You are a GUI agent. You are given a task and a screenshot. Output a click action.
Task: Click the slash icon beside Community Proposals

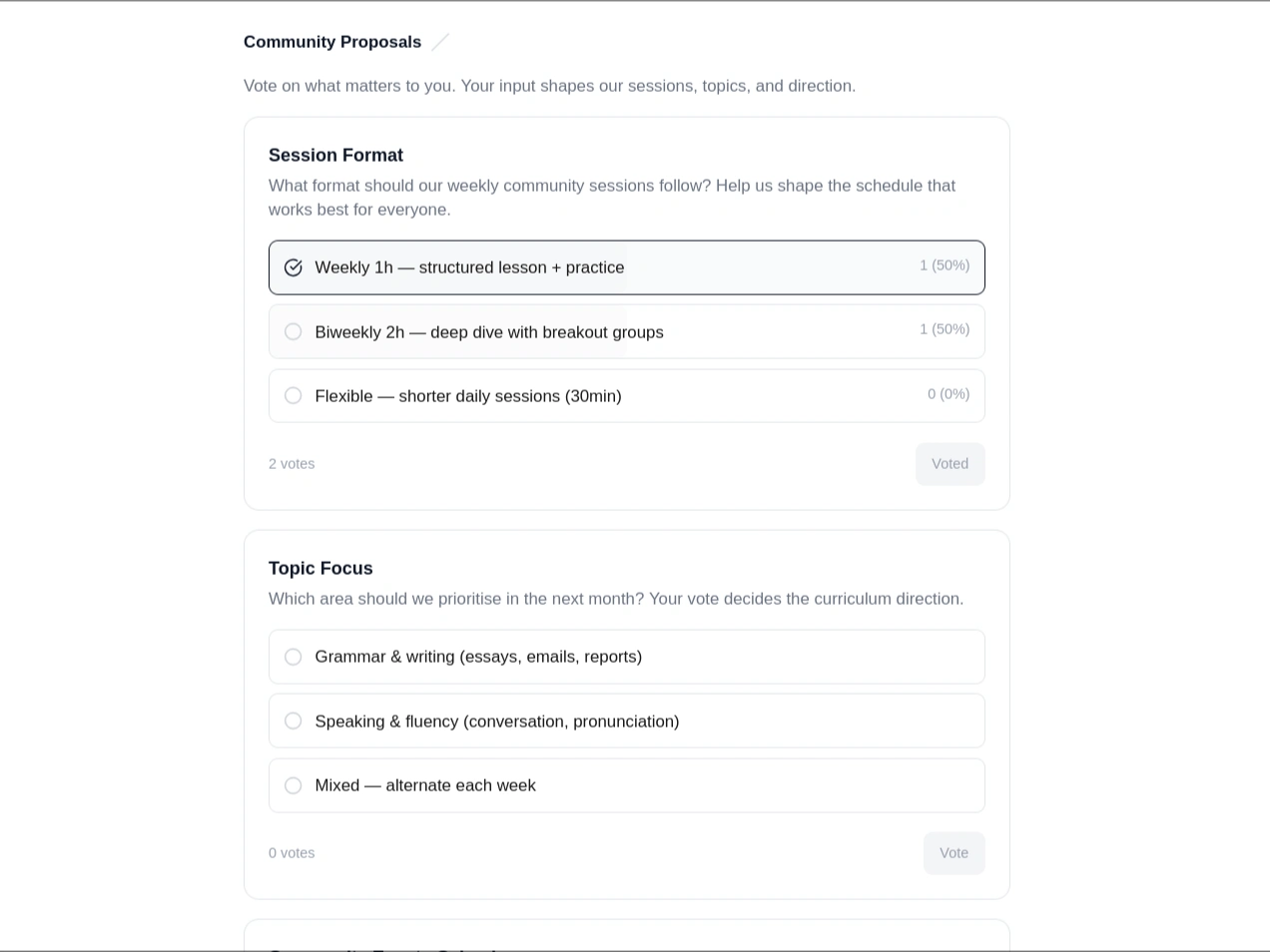pyautogui.click(x=440, y=42)
